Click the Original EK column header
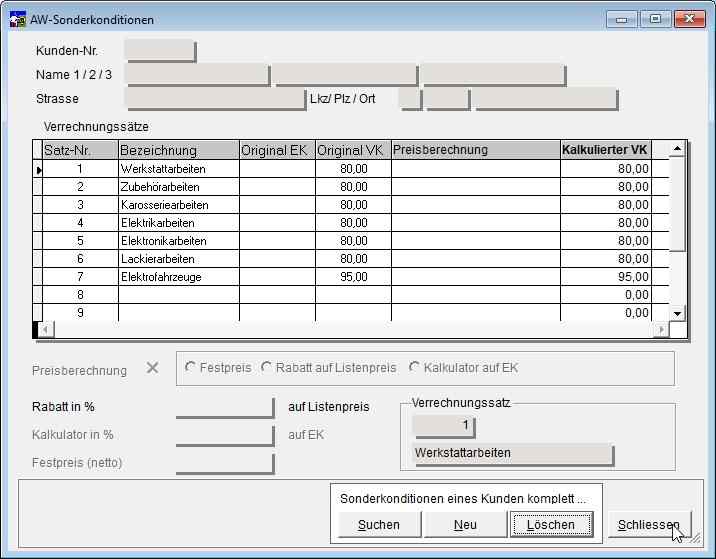The height and width of the screenshot is (559, 716). pyautogui.click(x=278, y=150)
